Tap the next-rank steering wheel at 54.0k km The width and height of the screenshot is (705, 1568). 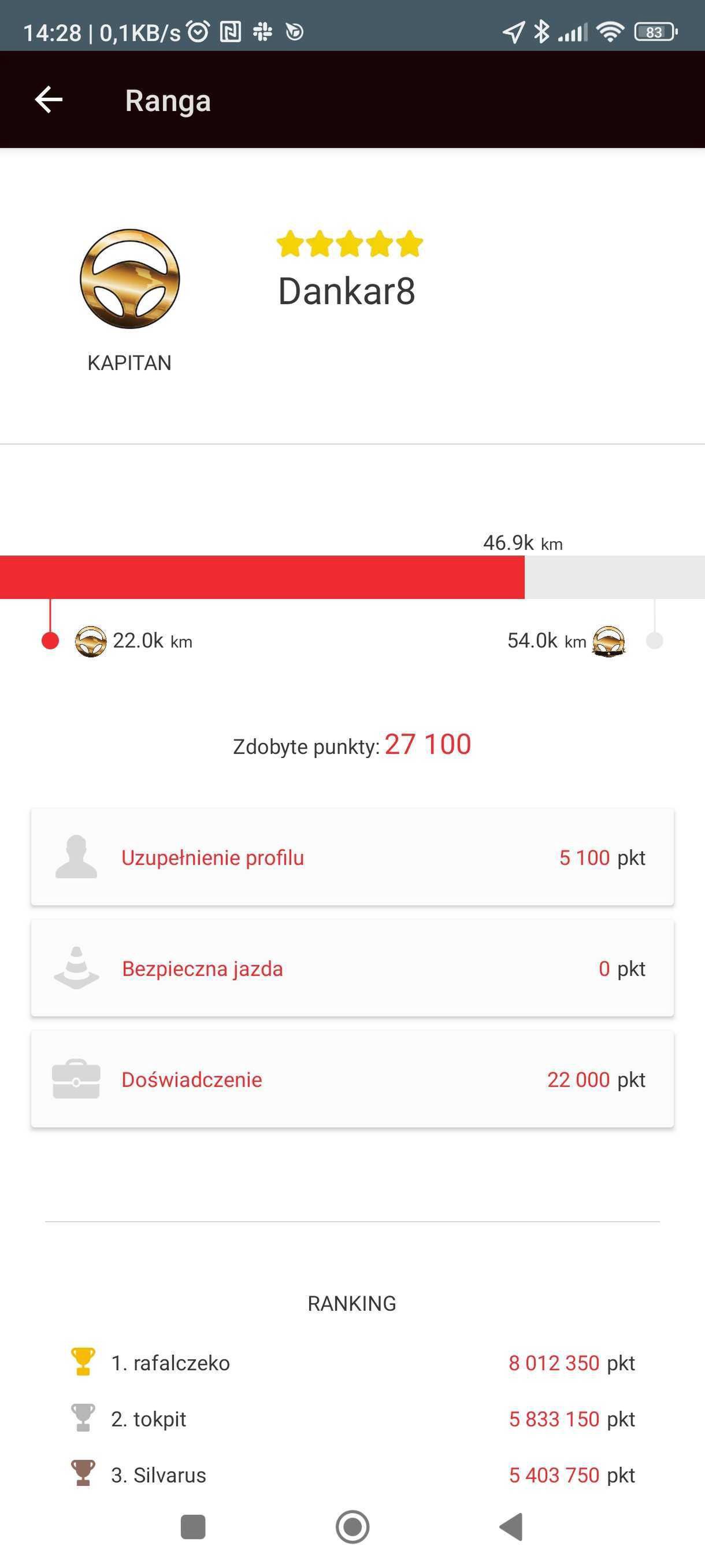(x=609, y=642)
